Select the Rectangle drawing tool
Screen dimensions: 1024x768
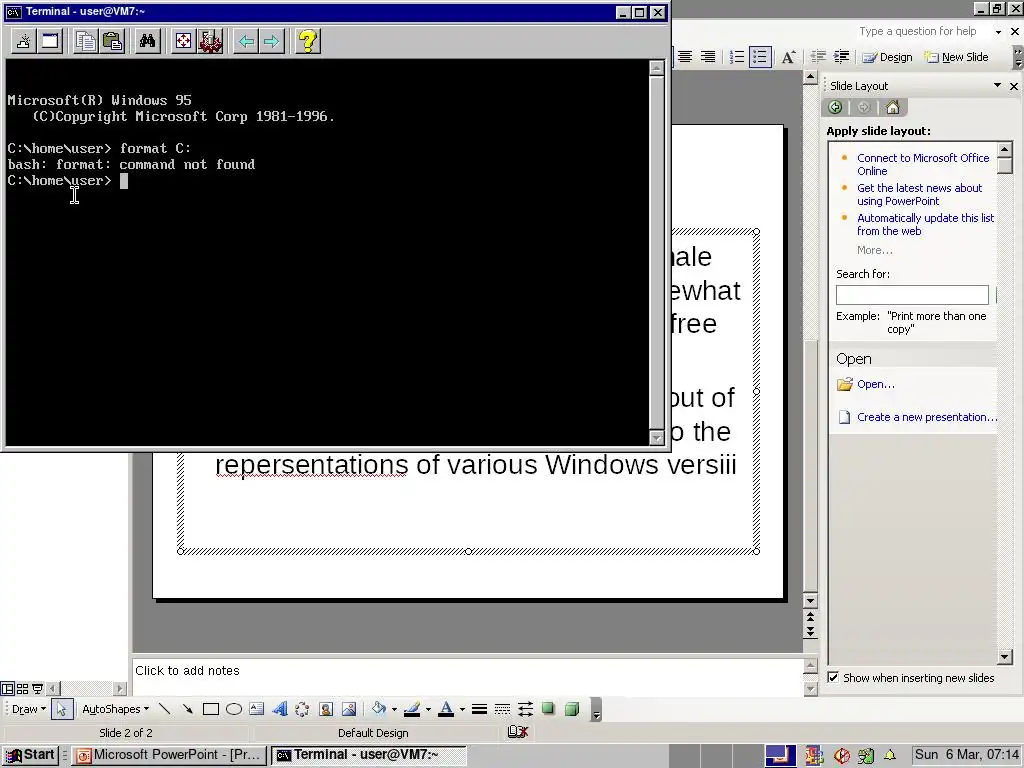(x=210, y=709)
